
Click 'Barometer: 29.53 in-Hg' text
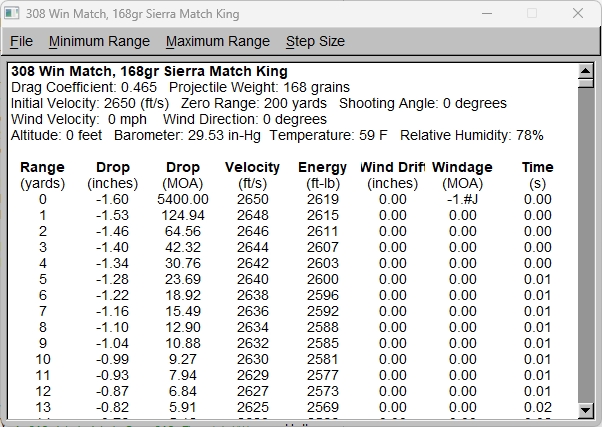[187, 136]
